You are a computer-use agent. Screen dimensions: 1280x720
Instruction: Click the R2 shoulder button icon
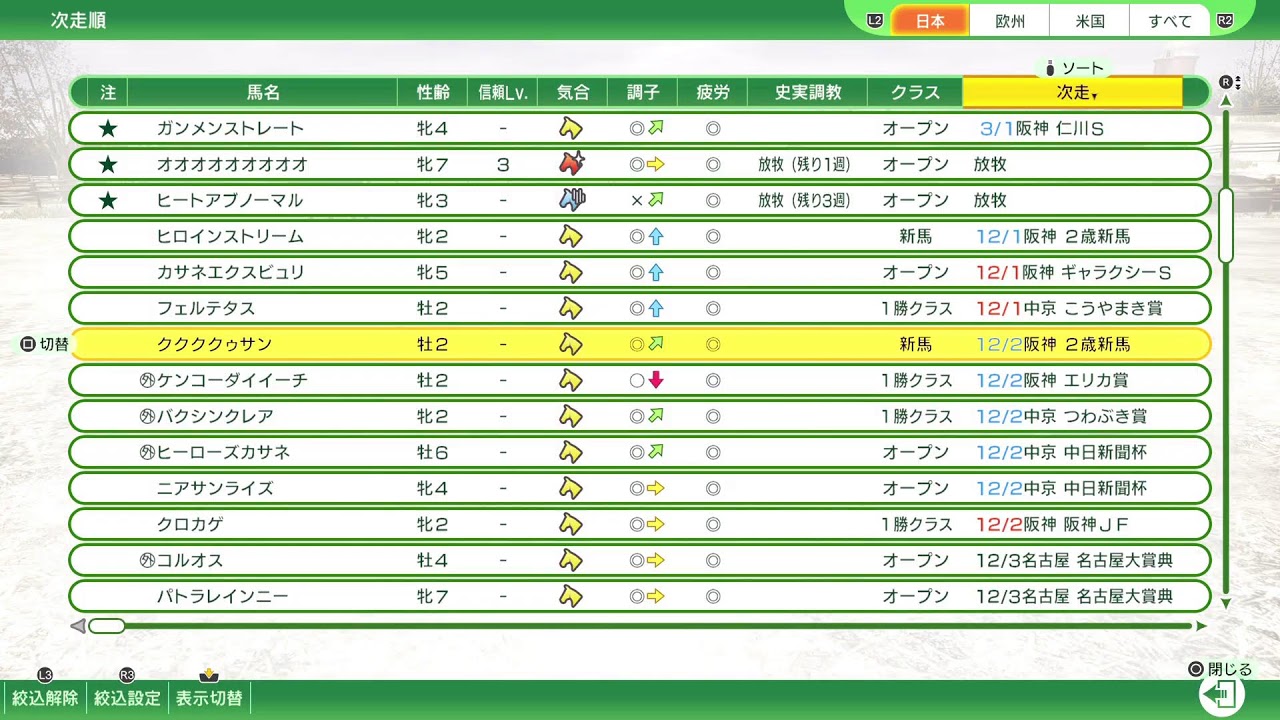[1225, 20]
